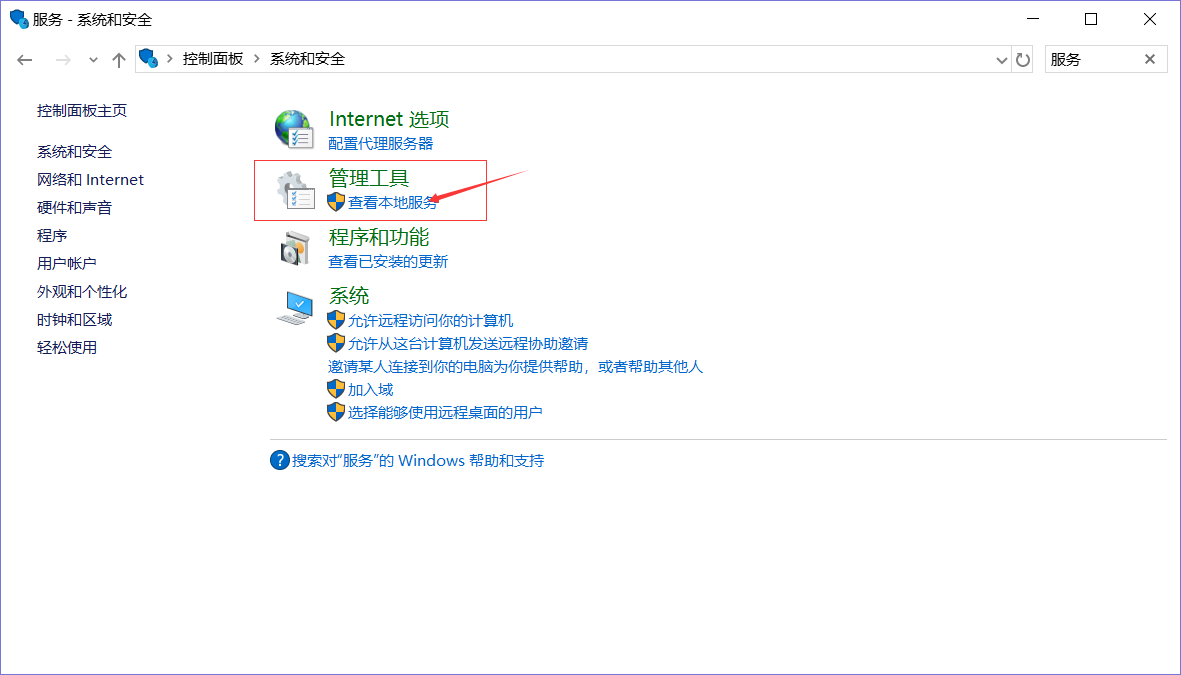The image size is (1181, 675).
Task: Click the forward navigation arrow
Action: [63, 60]
